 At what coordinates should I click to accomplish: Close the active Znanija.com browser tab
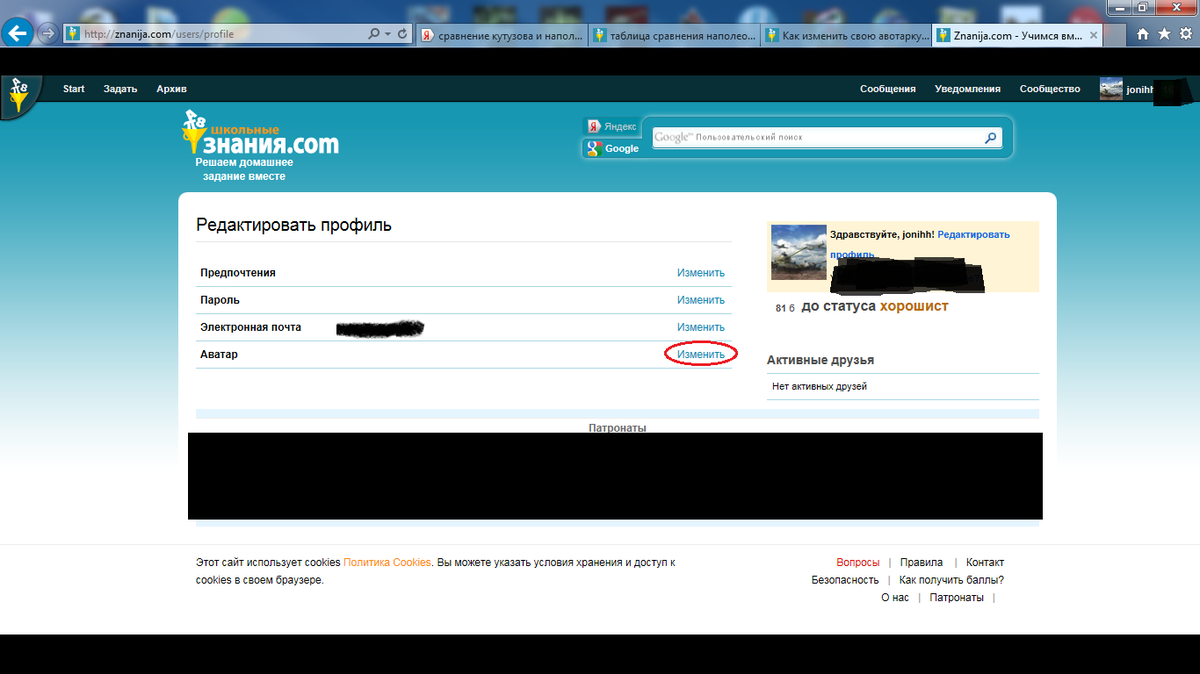[x=1093, y=34]
